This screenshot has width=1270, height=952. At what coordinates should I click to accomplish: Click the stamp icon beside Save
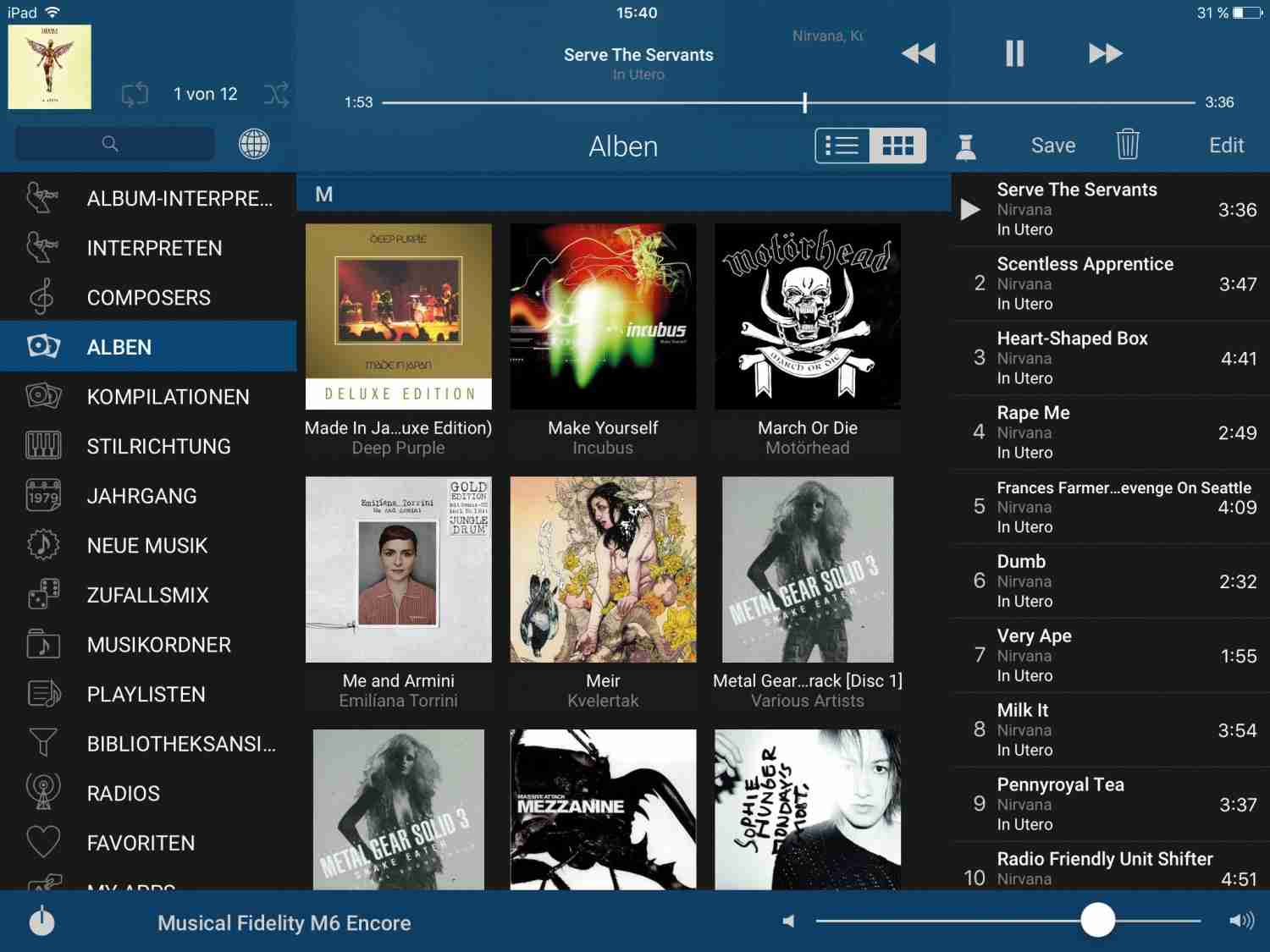[965, 146]
